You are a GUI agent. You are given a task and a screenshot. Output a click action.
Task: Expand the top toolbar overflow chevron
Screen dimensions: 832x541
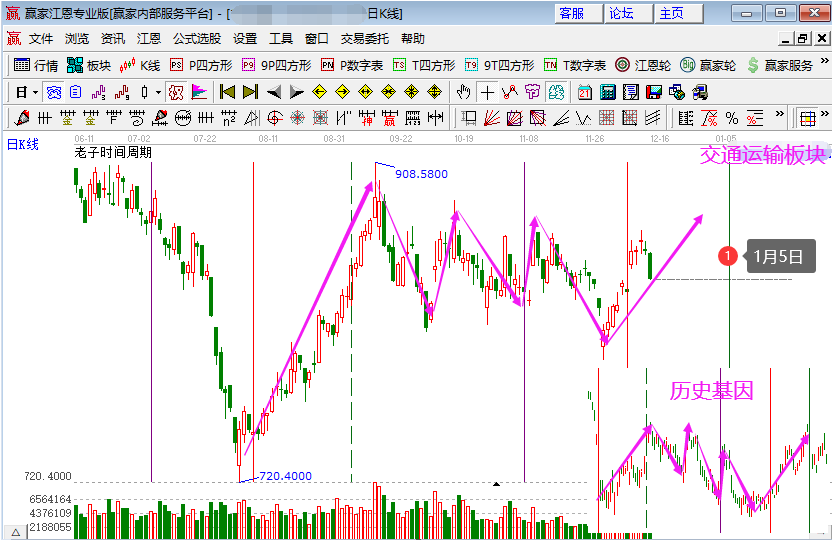pos(825,60)
